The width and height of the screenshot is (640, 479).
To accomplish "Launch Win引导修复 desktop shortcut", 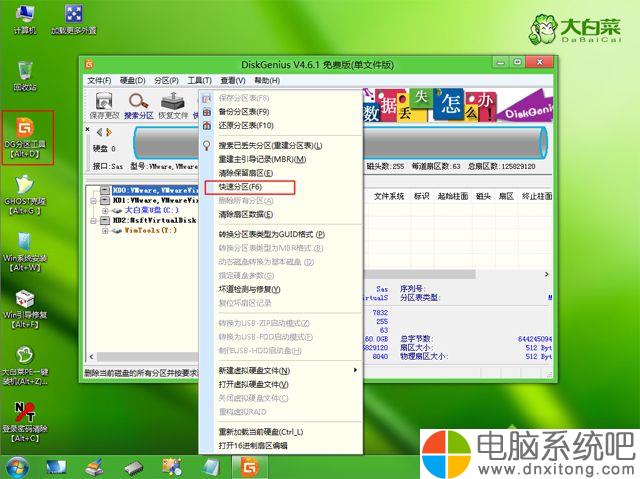I will coord(25,308).
